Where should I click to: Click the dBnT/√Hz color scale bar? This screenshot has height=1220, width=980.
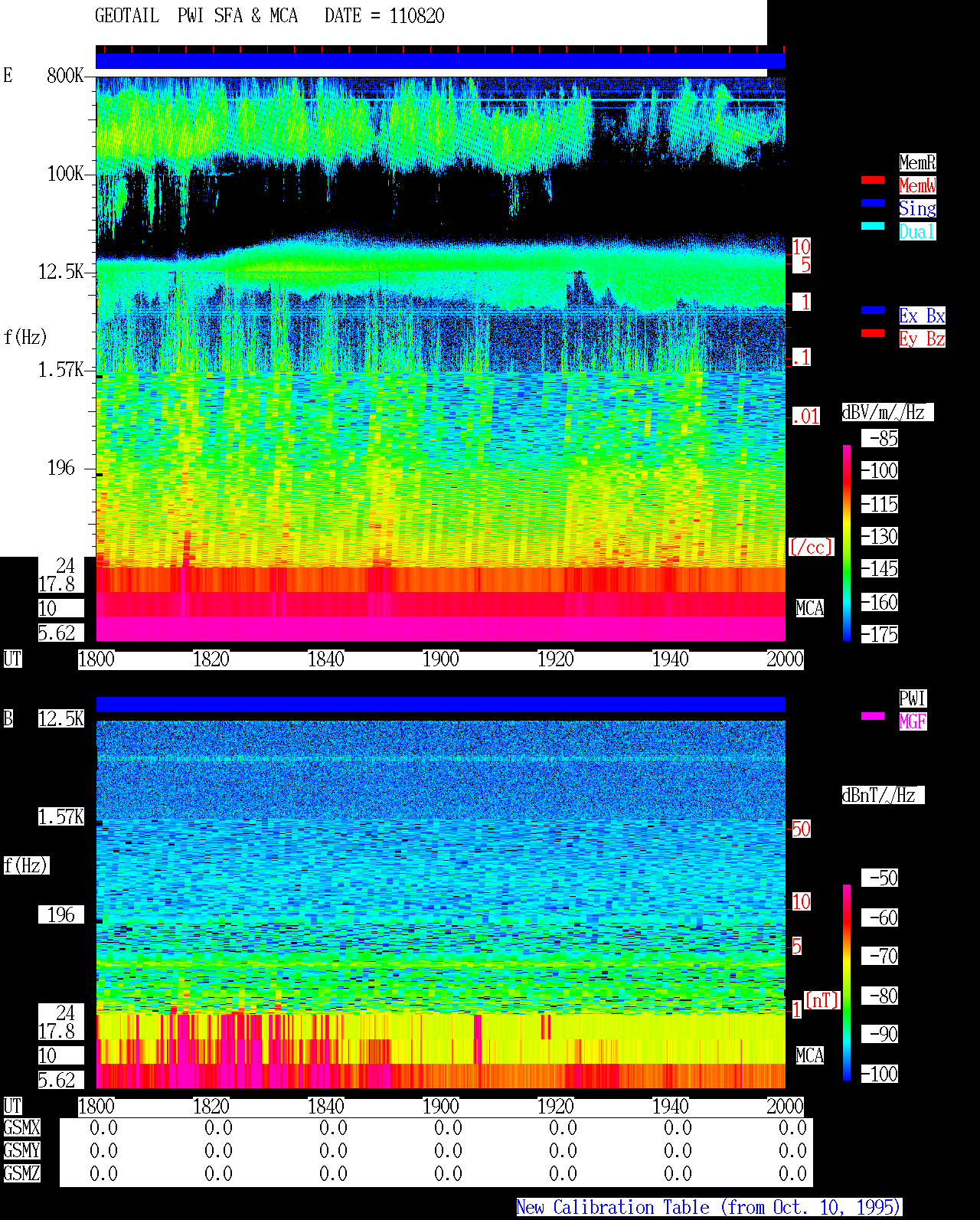pyautogui.click(x=847, y=983)
